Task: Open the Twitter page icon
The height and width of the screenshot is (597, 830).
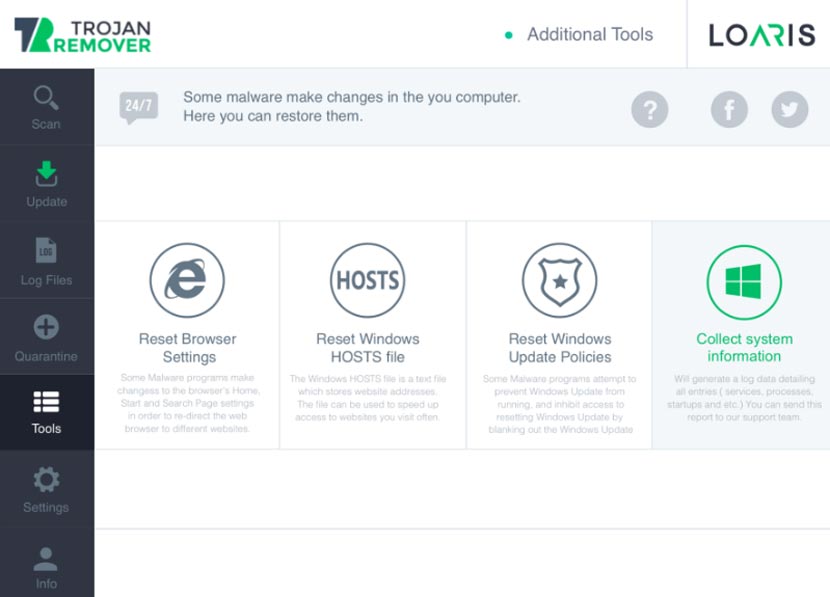Action: click(x=789, y=110)
